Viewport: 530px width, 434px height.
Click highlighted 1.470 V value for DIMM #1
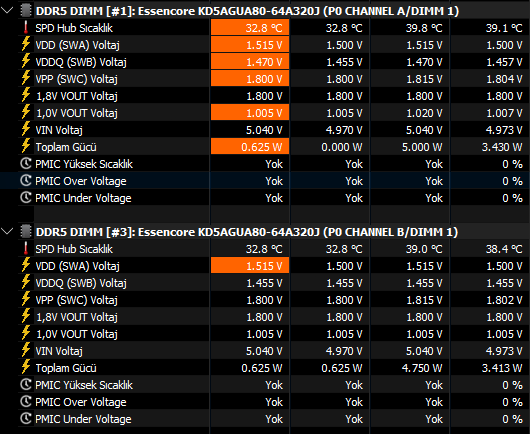[x=250, y=62]
